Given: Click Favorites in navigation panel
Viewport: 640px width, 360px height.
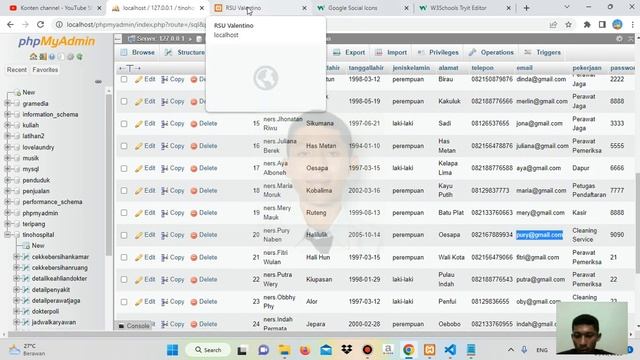Looking at the screenshot, I should [45, 70].
